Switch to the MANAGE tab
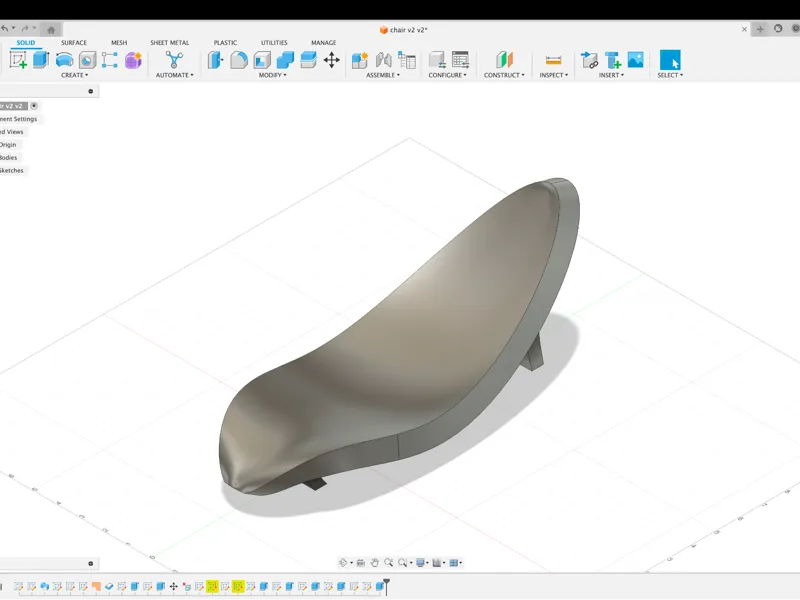 coord(323,42)
